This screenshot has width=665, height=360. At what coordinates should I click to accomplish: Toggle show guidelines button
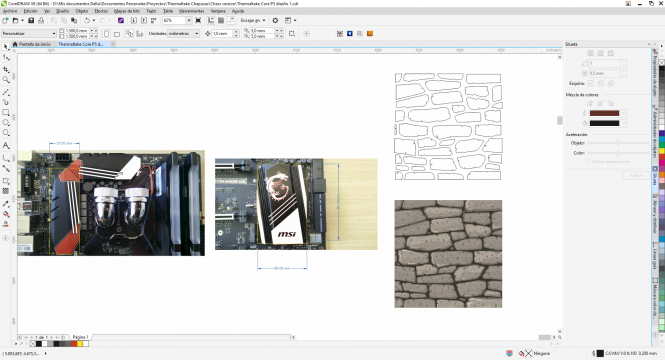(x=231, y=20)
